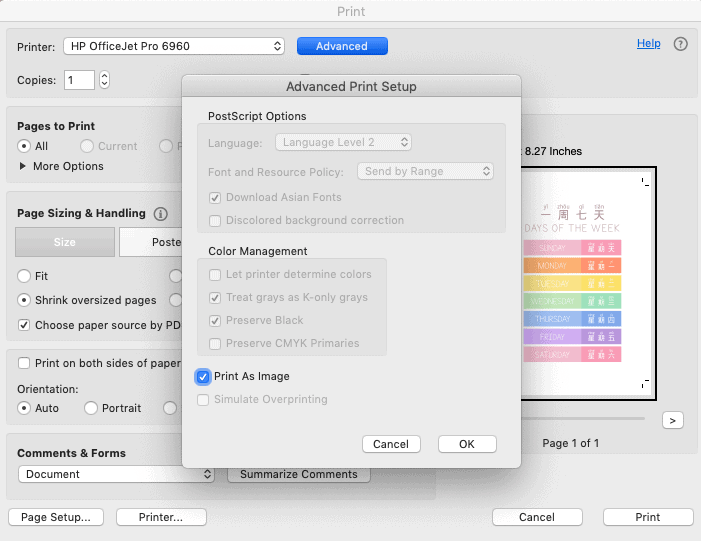Open the HP OfficeJet Pro printer dropdown
The height and width of the screenshot is (541, 701).
(x=174, y=46)
